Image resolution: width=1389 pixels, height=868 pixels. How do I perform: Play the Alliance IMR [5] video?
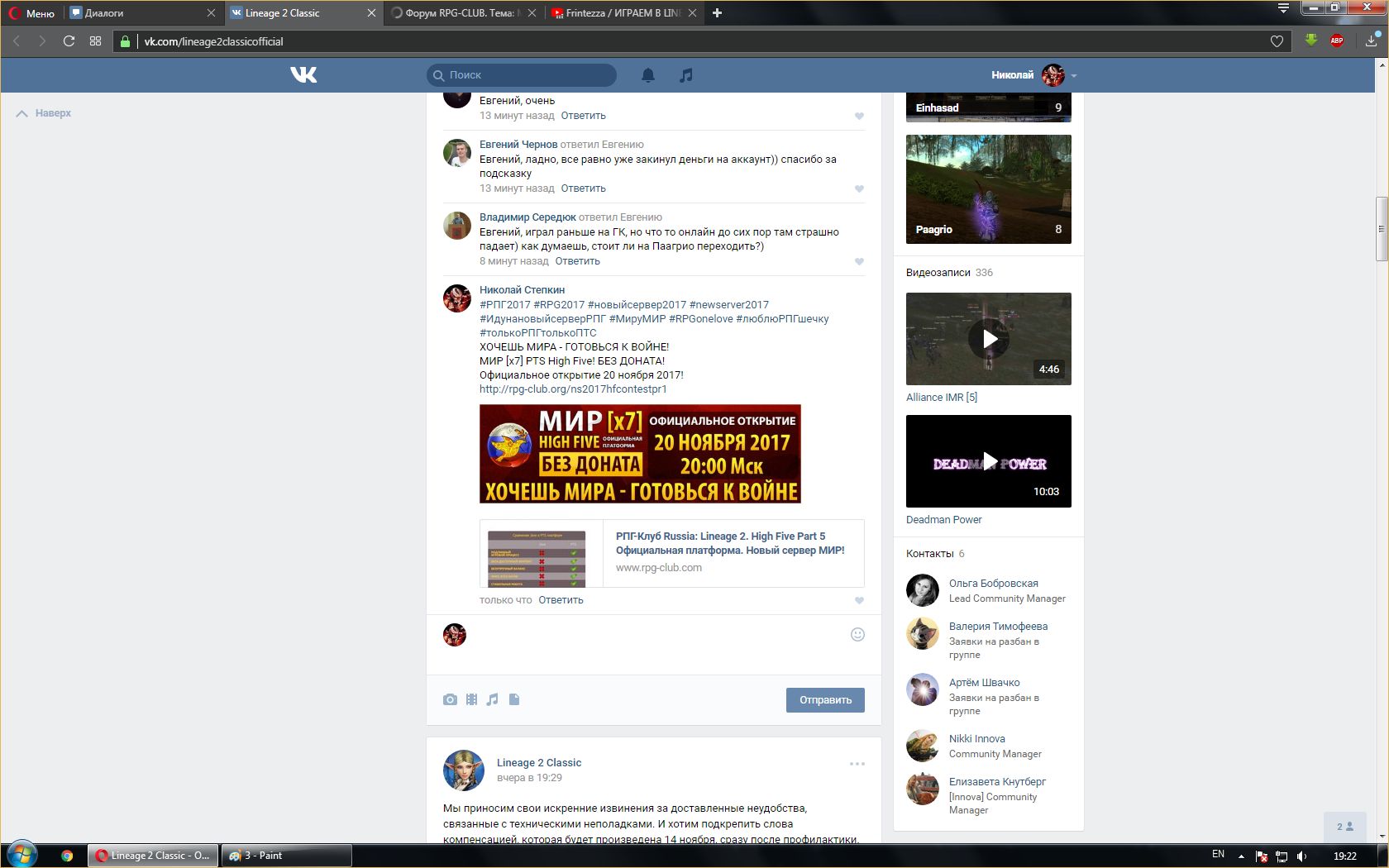tap(989, 339)
